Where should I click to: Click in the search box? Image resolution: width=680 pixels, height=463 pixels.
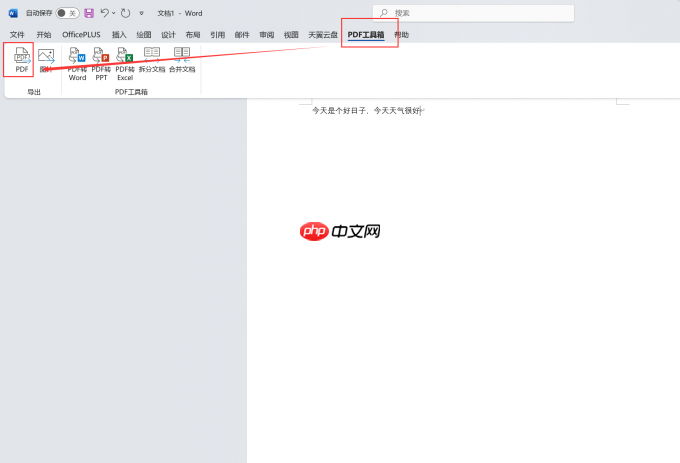tap(473, 13)
